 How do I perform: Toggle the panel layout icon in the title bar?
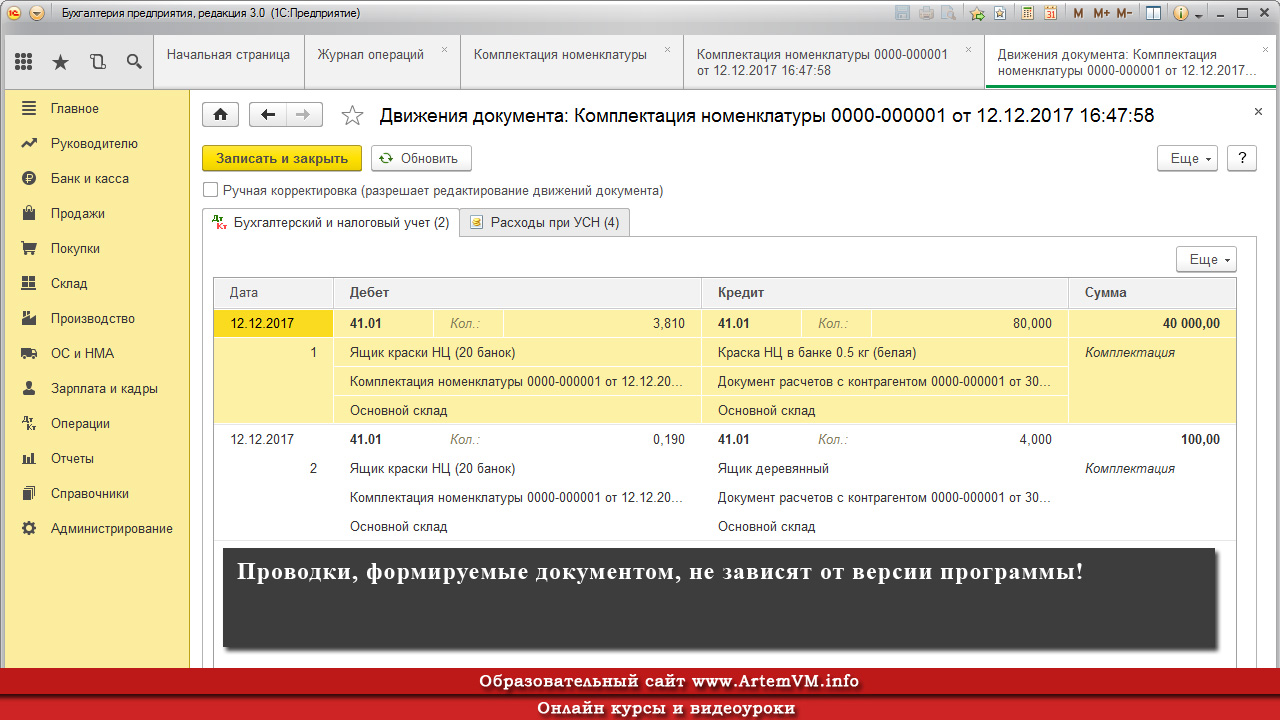[x=1153, y=13]
